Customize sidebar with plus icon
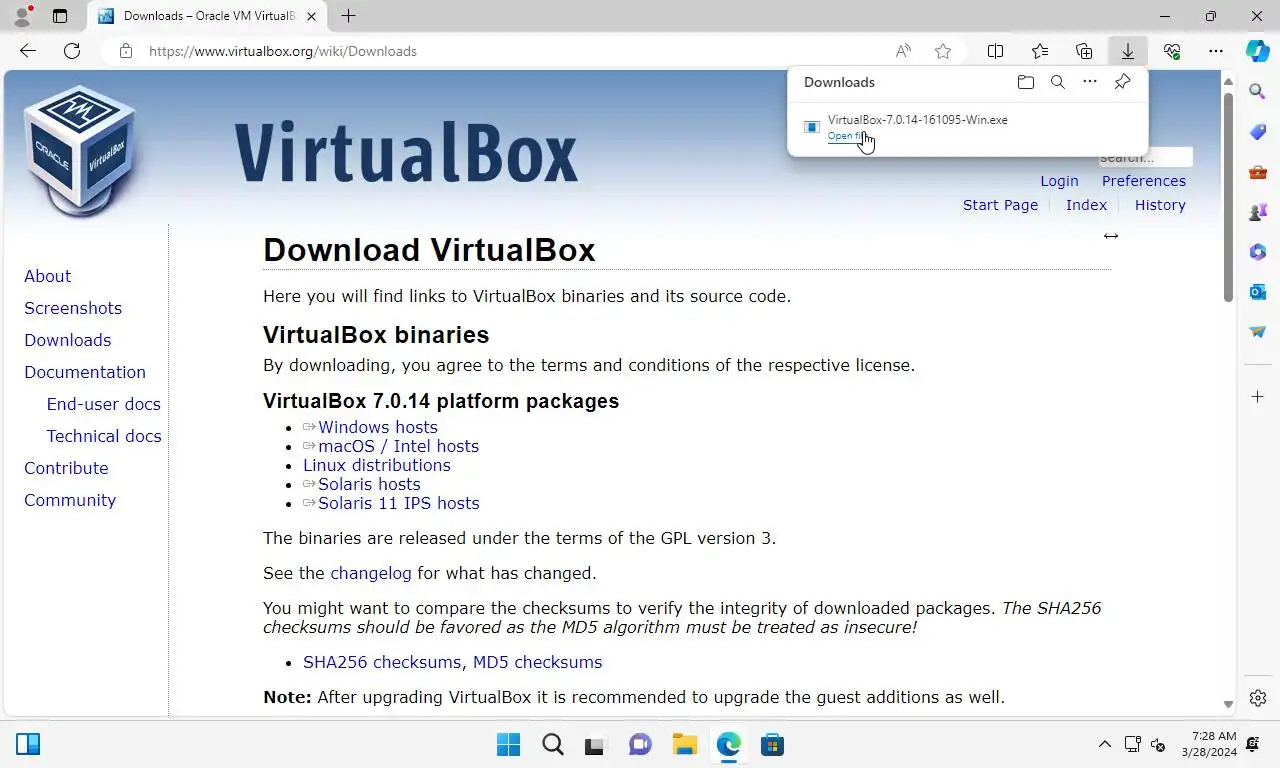Viewport: 1280px width, 768px height. pyautogui.click(x=1258, y=397)
